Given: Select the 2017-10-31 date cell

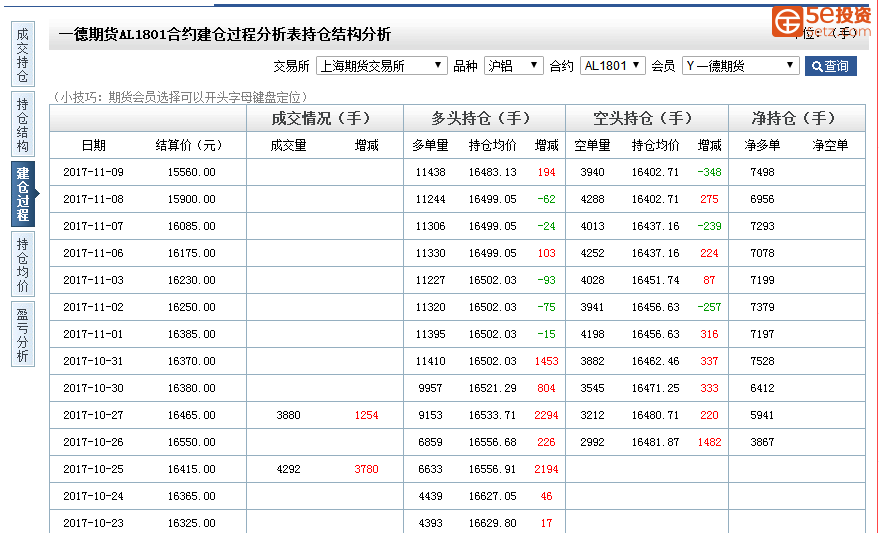Looking at the screenshot, I should 94,361.
